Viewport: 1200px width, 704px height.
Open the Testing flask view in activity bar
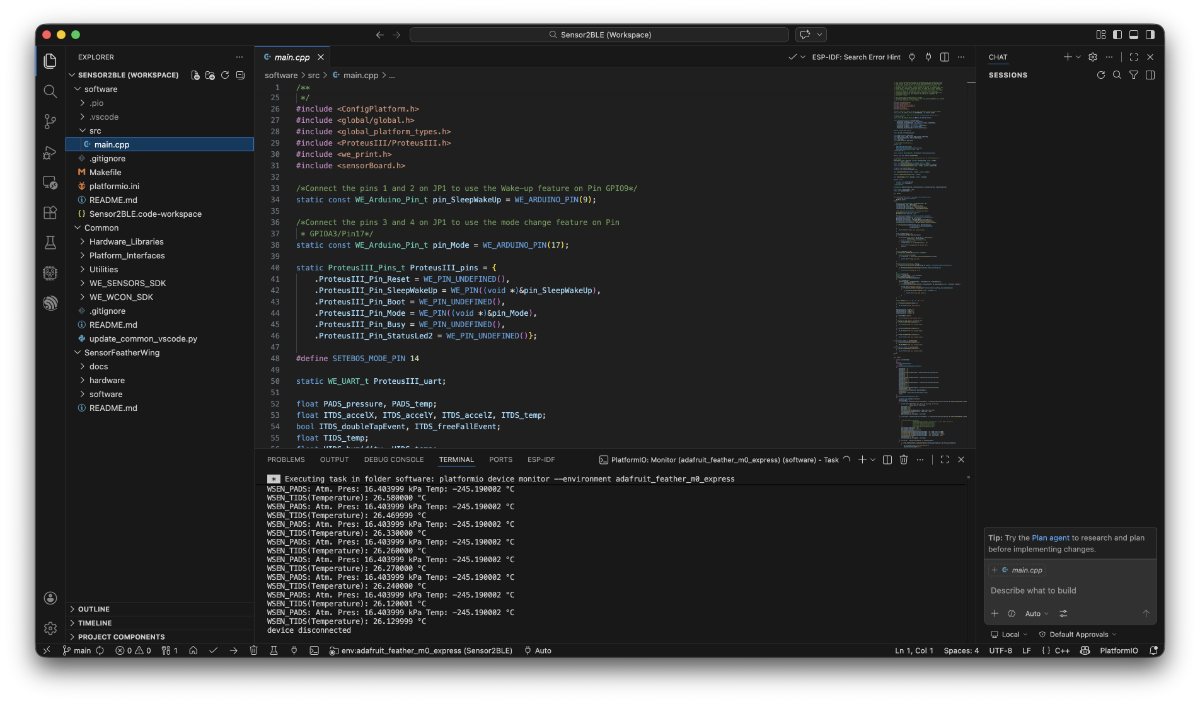[x=50, y=242]
